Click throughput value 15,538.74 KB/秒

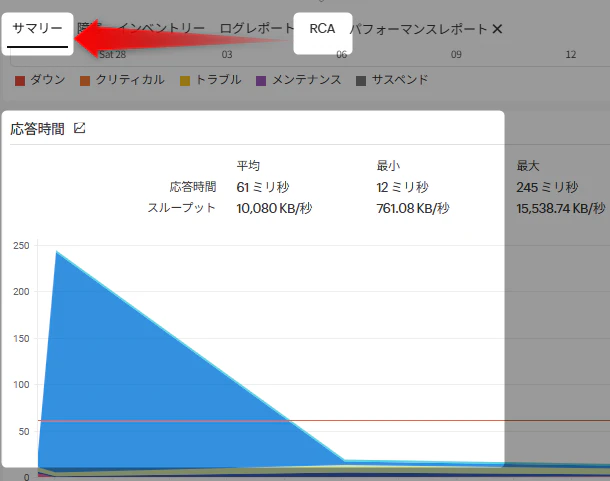(x=561, y=208)
